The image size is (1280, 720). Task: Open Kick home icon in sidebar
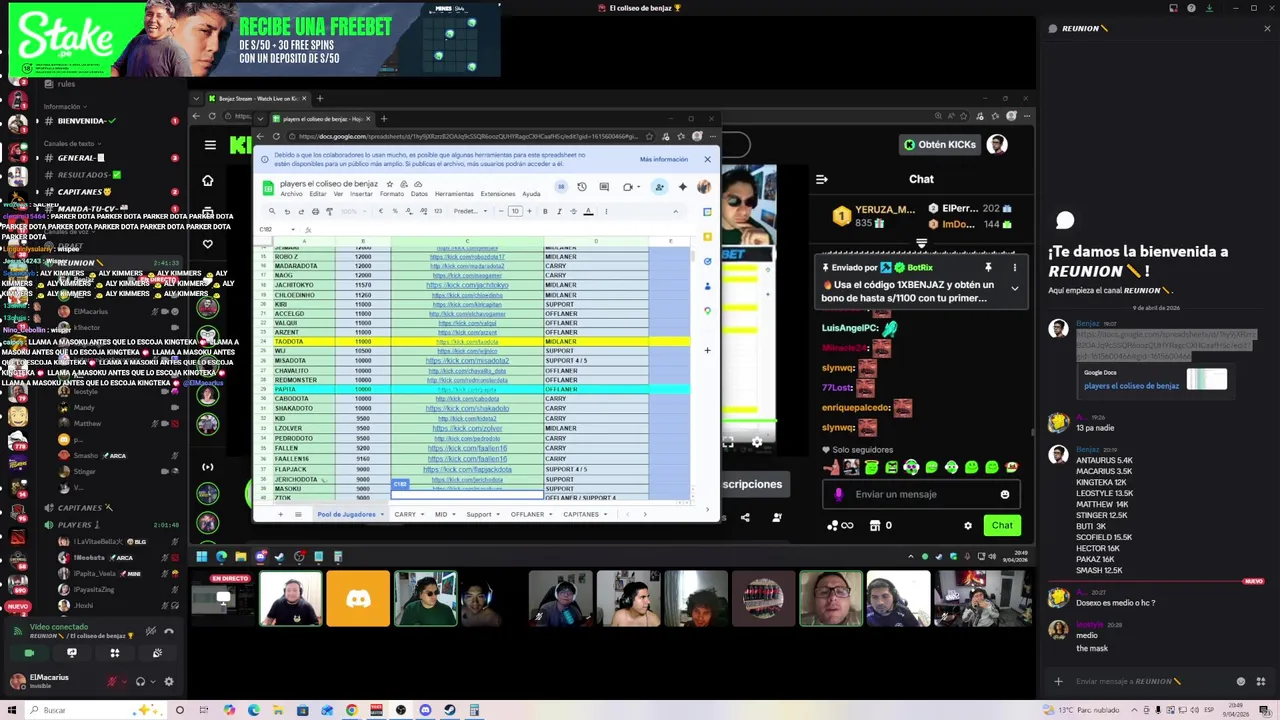[x=208, y=181]
